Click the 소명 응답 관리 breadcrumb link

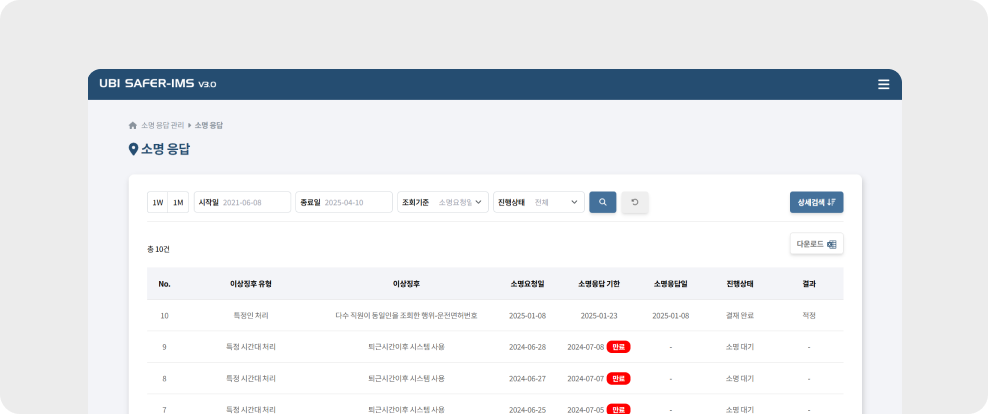point(163,125)
